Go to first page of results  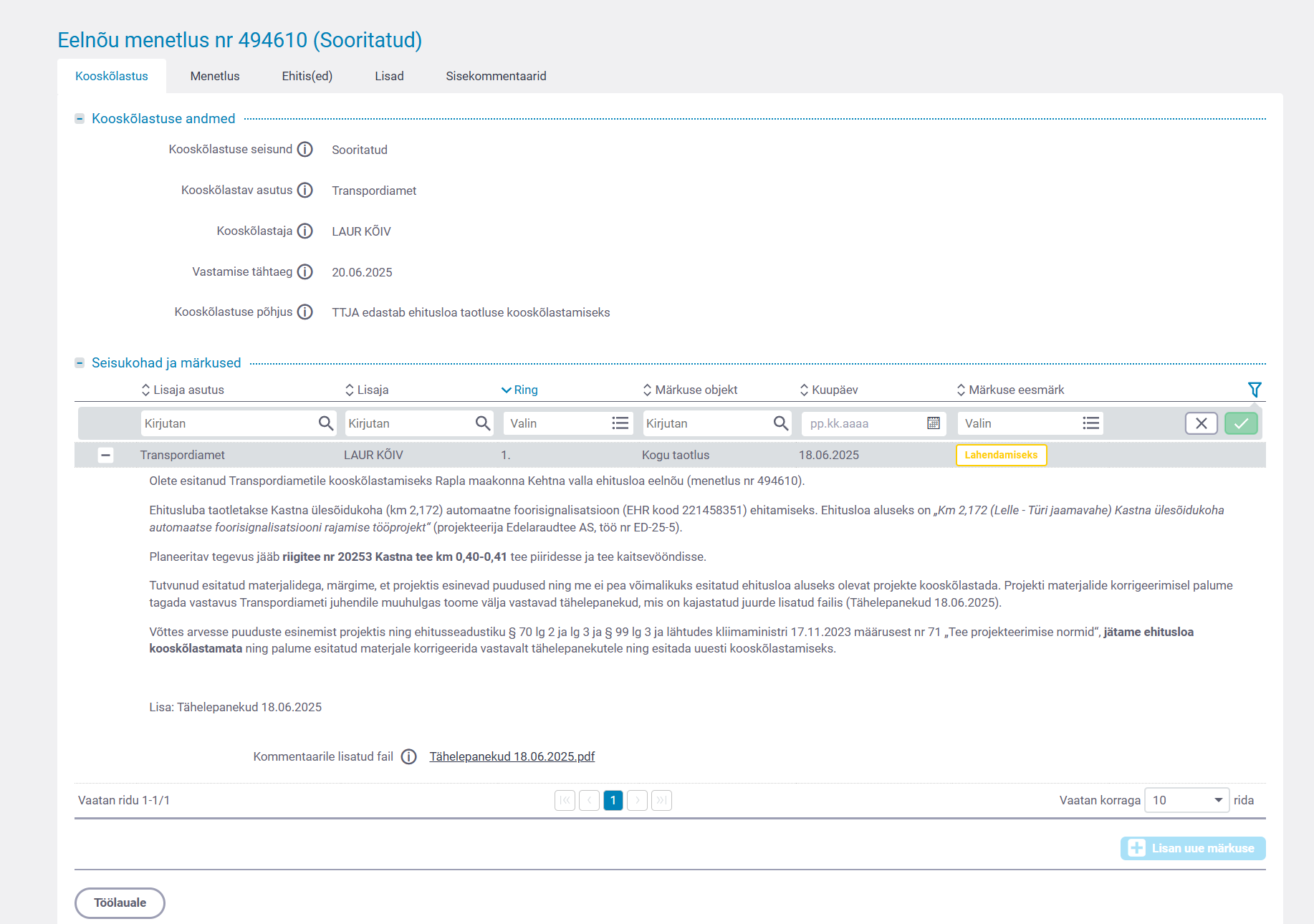pyautogui.click(x=565, y=800)
